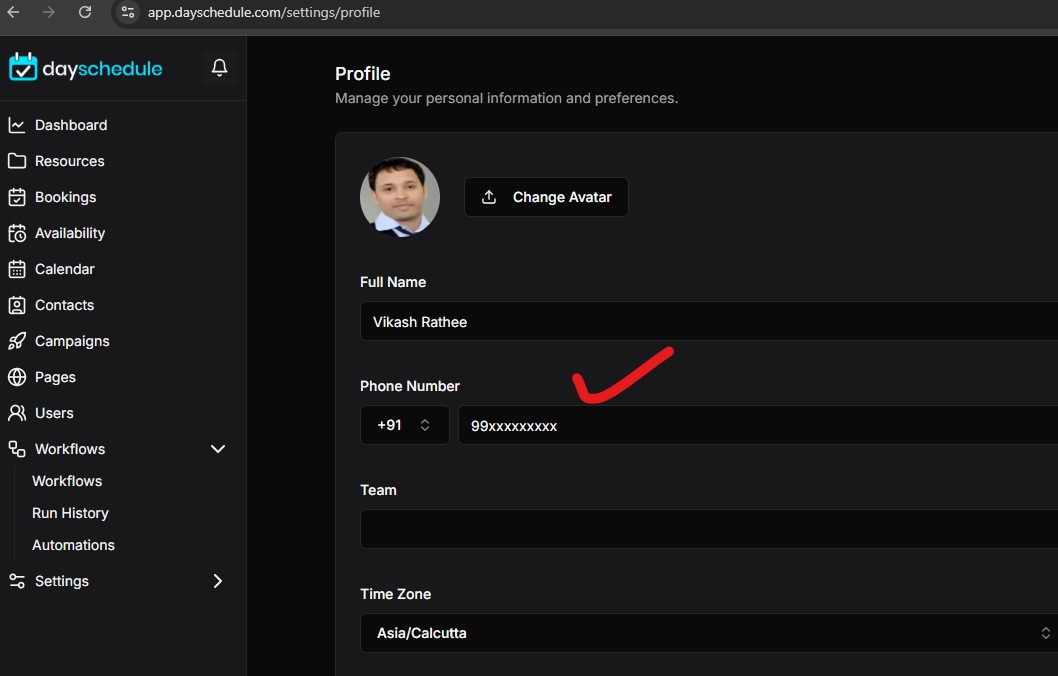Collapse the Workflows section chevron
This screenshot has width=1058, height=676.
click(218, 449)
